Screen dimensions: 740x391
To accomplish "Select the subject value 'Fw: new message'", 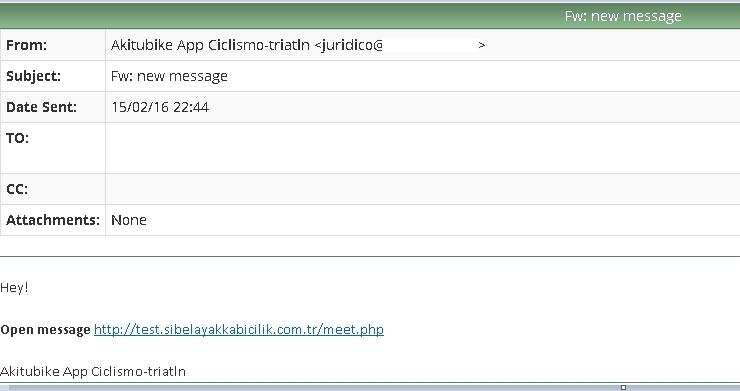I will point(169,76).
